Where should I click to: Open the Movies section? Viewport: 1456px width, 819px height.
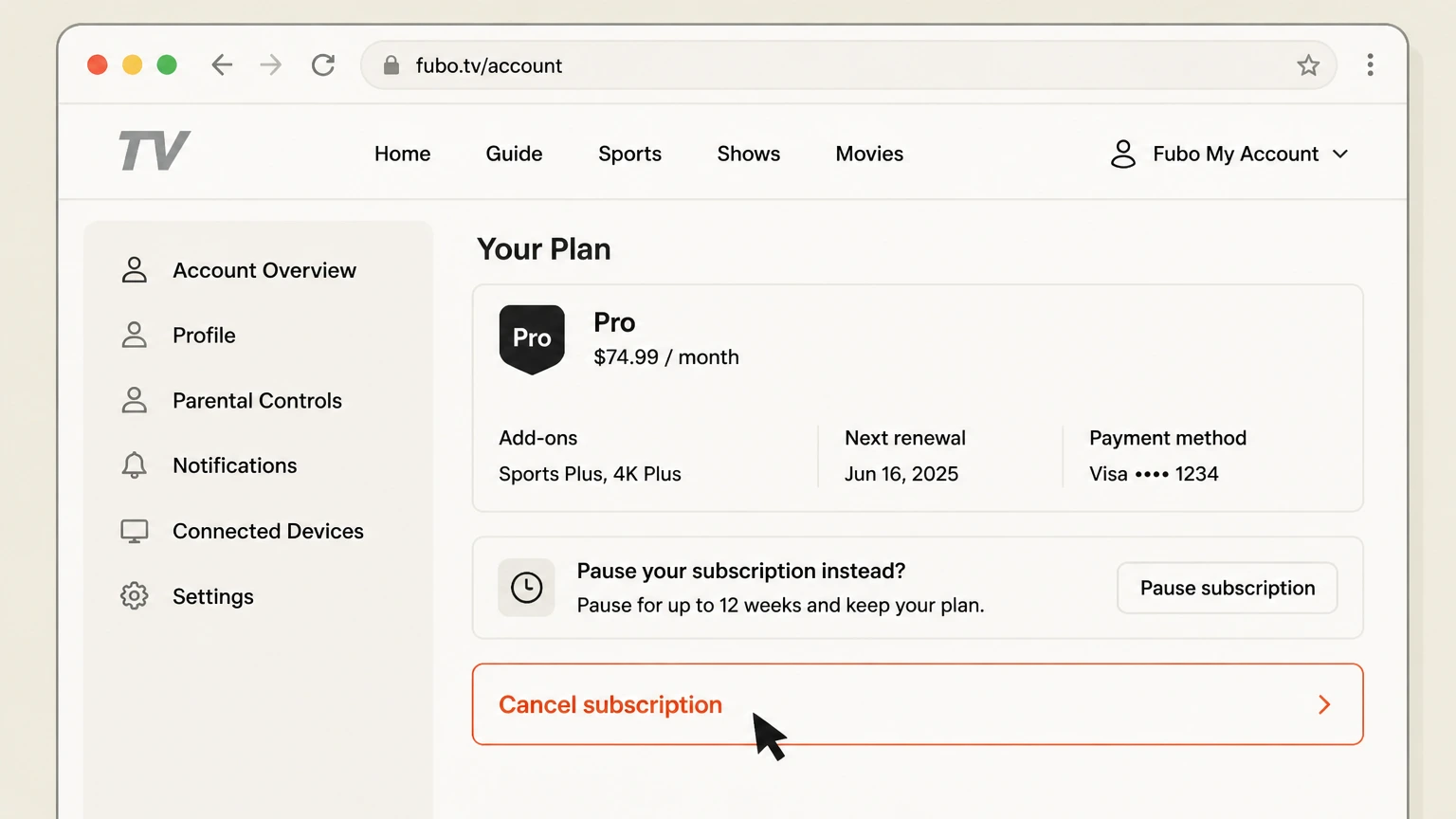[x=869, y=154]
